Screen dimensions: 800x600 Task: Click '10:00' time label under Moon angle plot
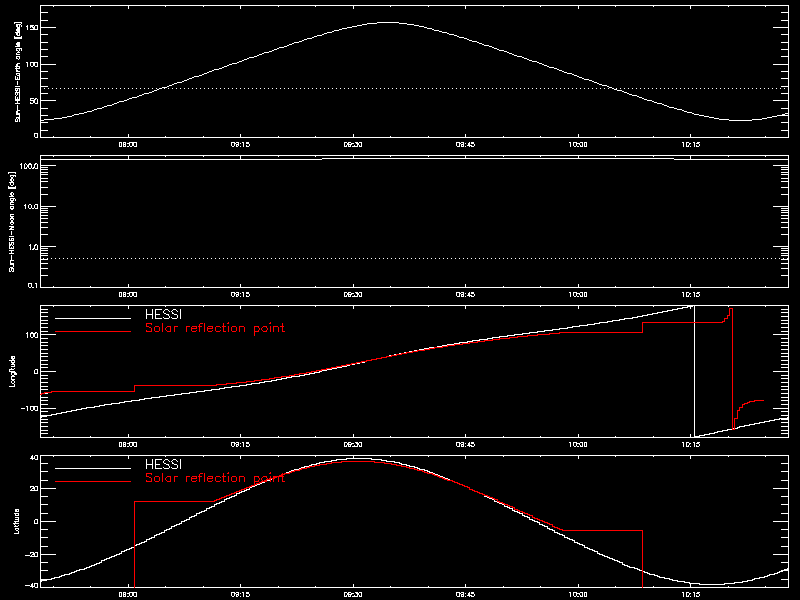(x=578, y=294)
